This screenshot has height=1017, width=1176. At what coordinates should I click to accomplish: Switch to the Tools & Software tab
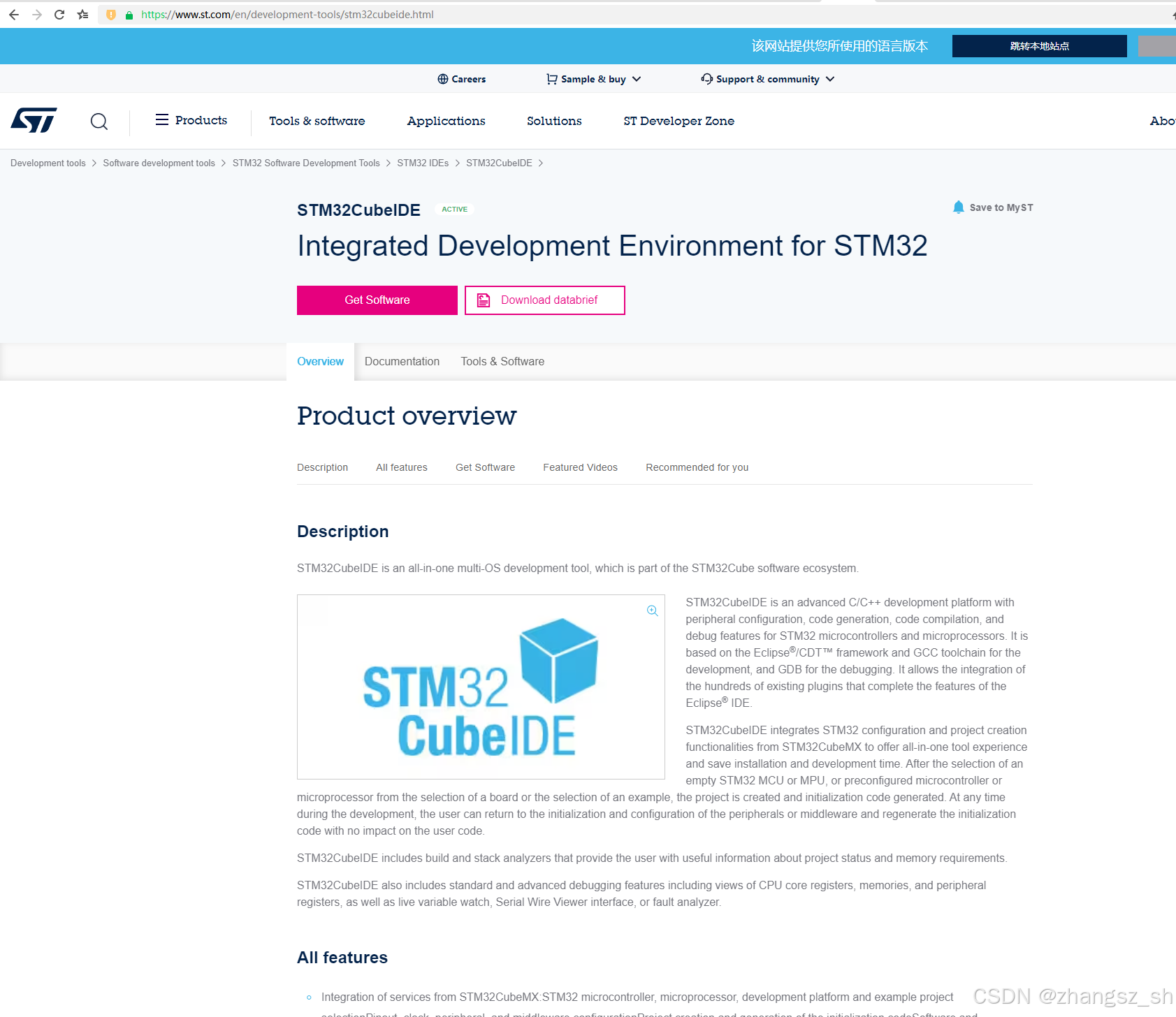click(502, 361)
